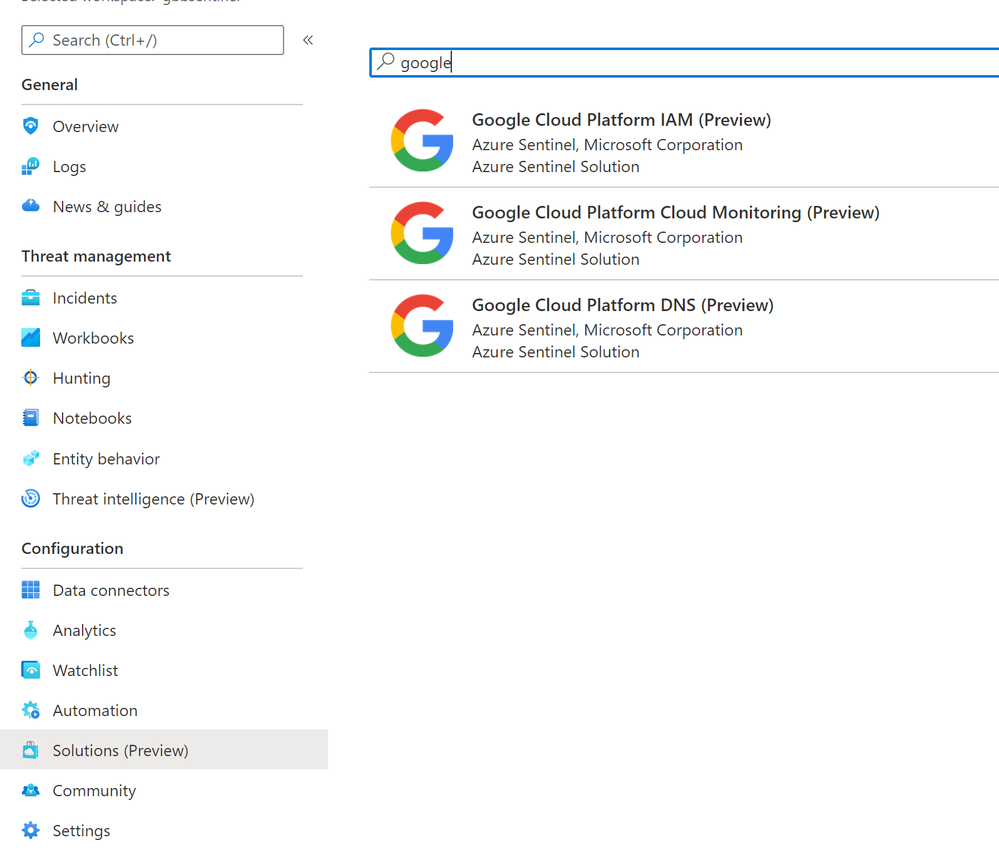
Task: Click the Logs chart icon
Action: 31,166
